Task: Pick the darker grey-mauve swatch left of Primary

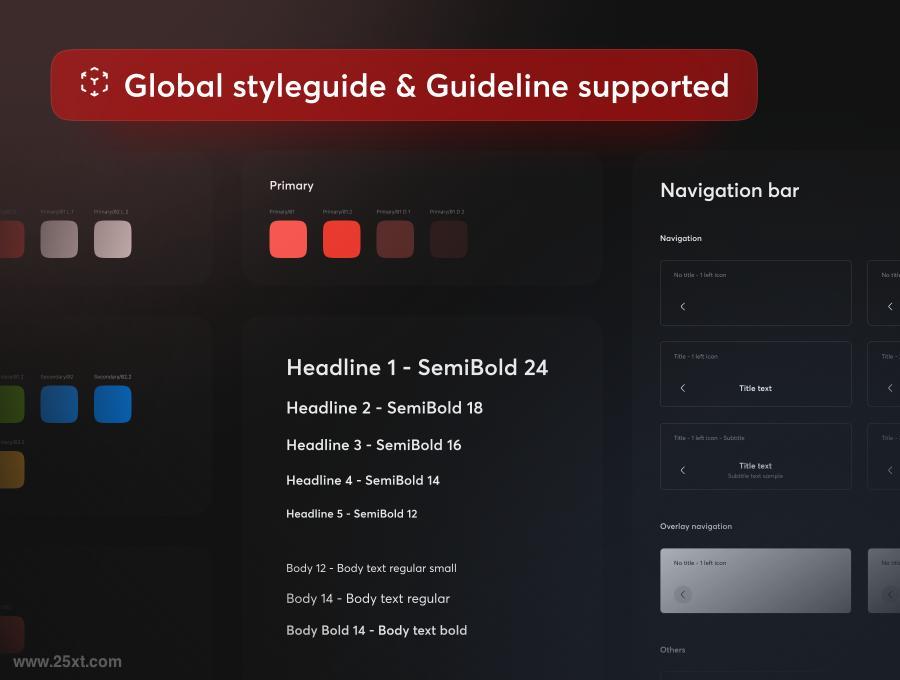Action: coord(59,239)
